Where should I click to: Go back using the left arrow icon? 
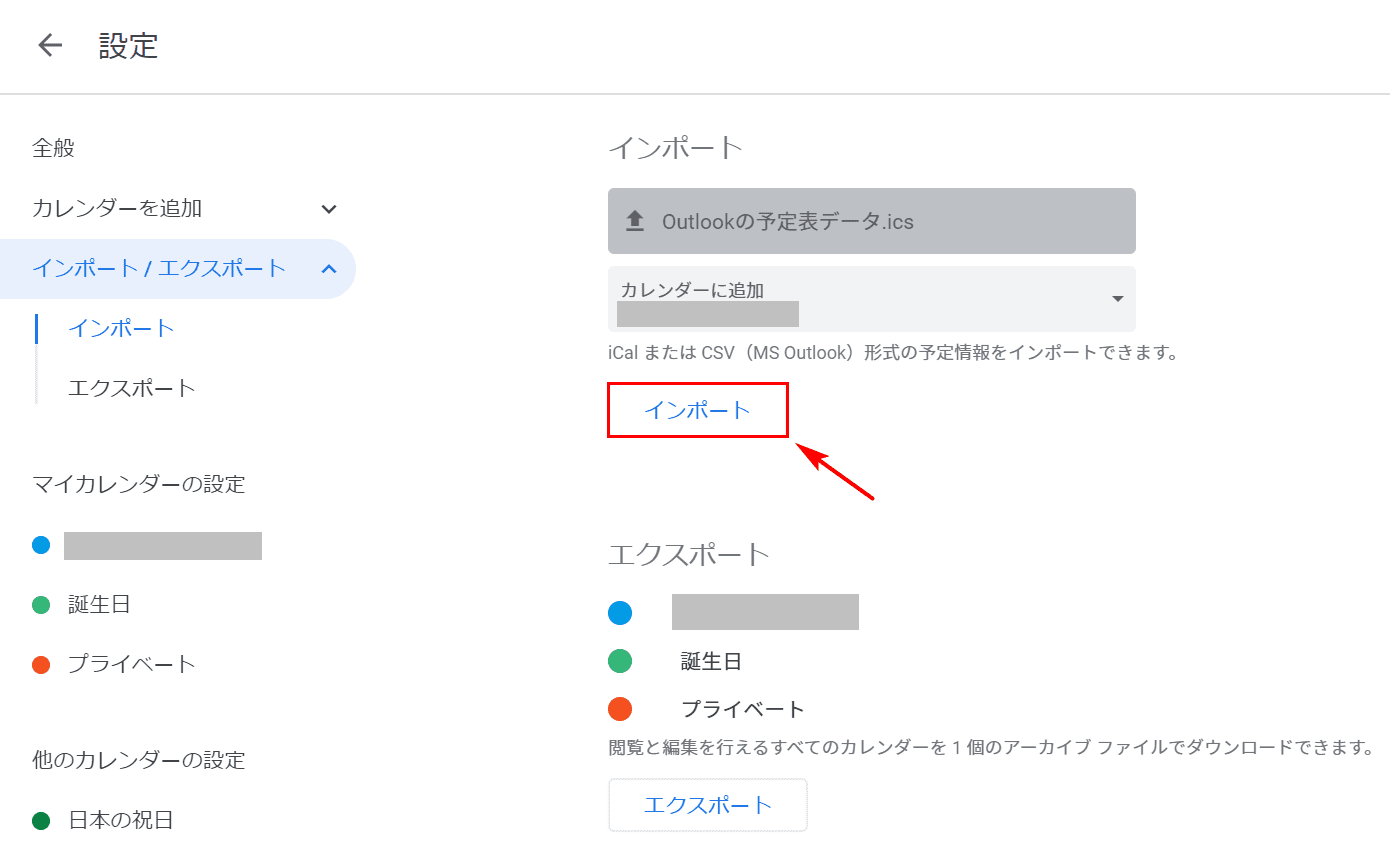point(50,46)
